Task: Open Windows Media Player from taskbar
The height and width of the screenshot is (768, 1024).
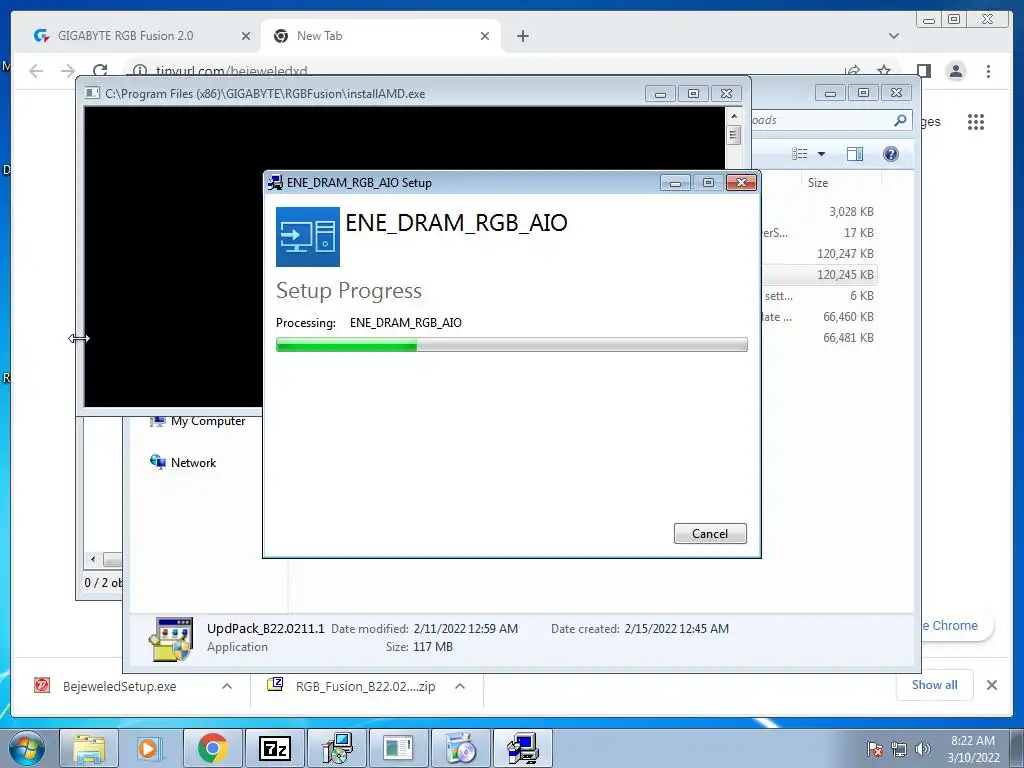Action: (x=150, y=748)
